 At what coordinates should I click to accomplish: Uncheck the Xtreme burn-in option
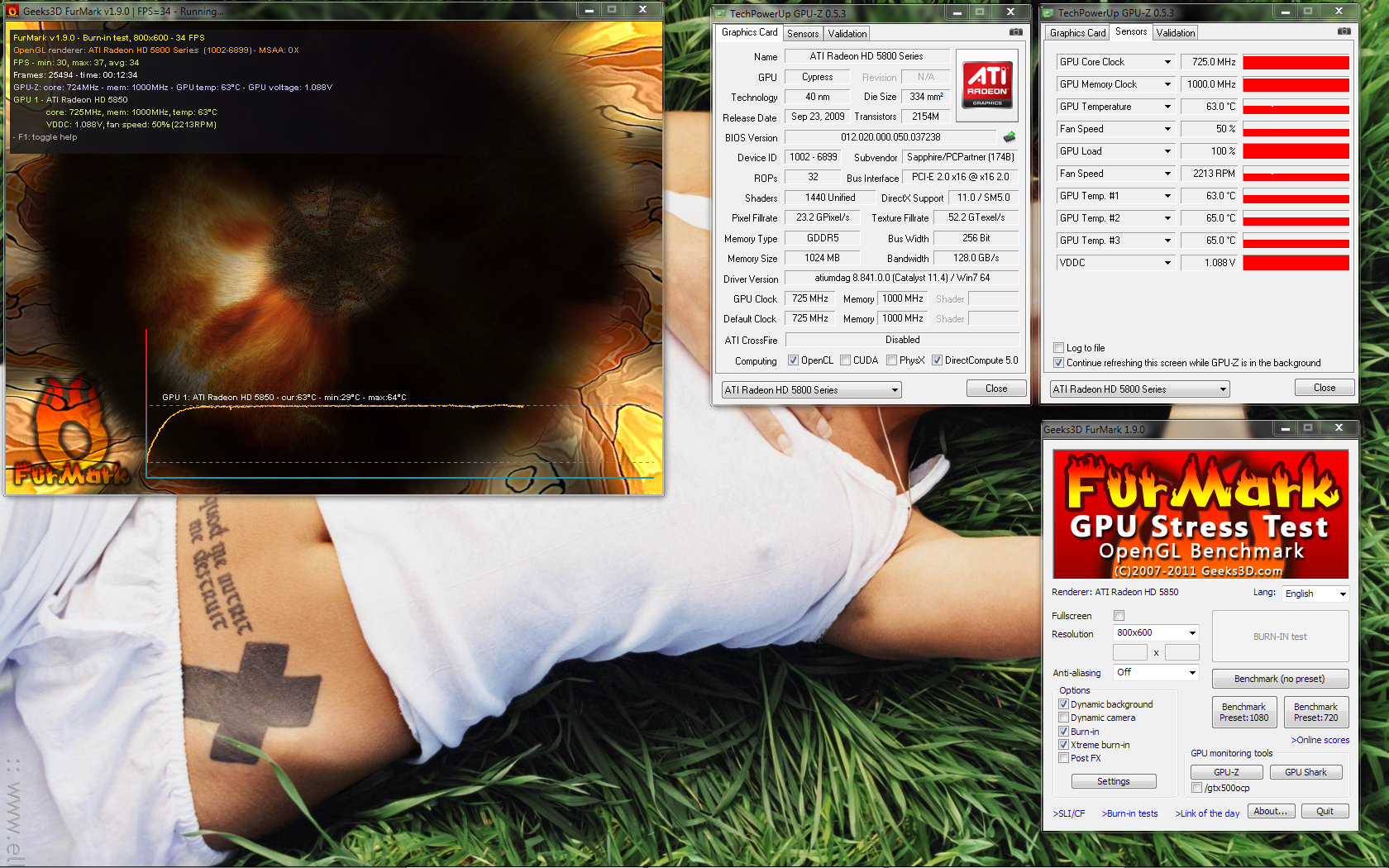tap(1064, 745)
